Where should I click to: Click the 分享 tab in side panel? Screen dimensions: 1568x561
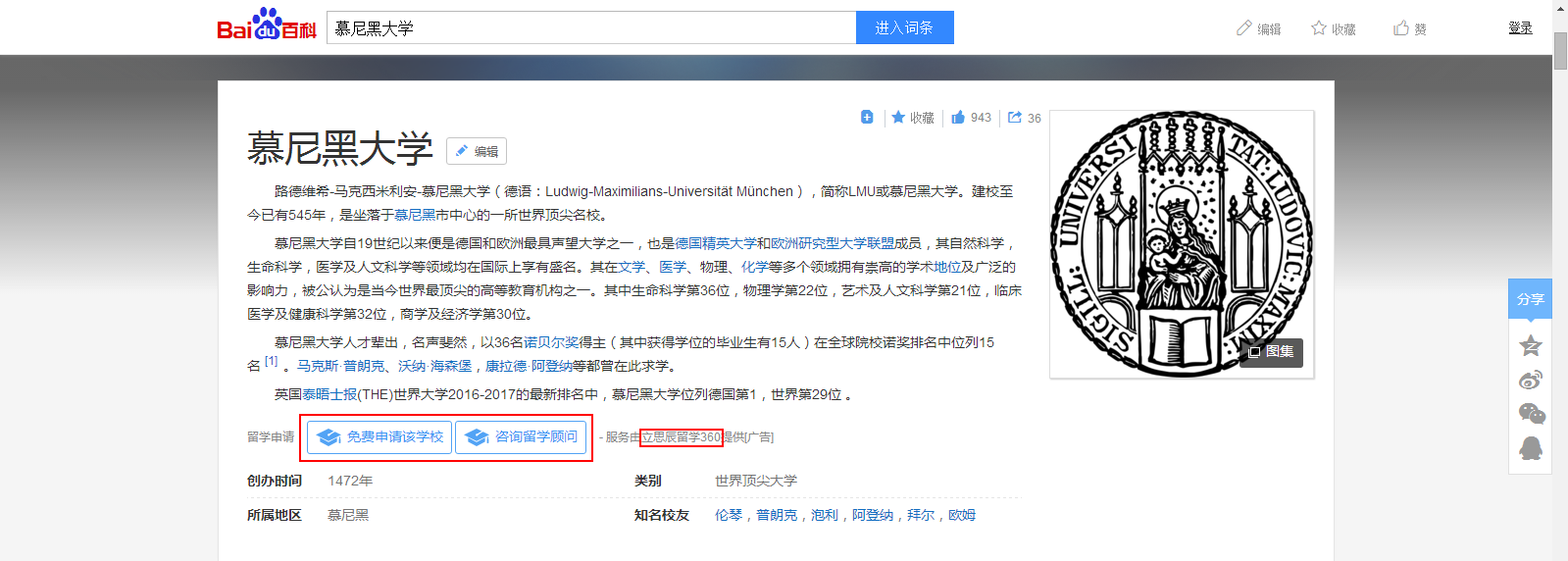tap(1530, 299)
